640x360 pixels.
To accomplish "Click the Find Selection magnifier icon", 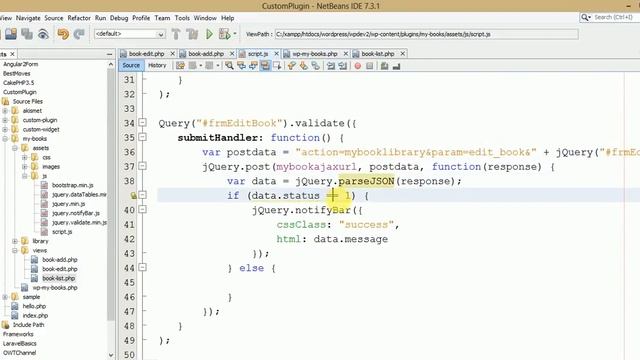I will coord(229,66).
